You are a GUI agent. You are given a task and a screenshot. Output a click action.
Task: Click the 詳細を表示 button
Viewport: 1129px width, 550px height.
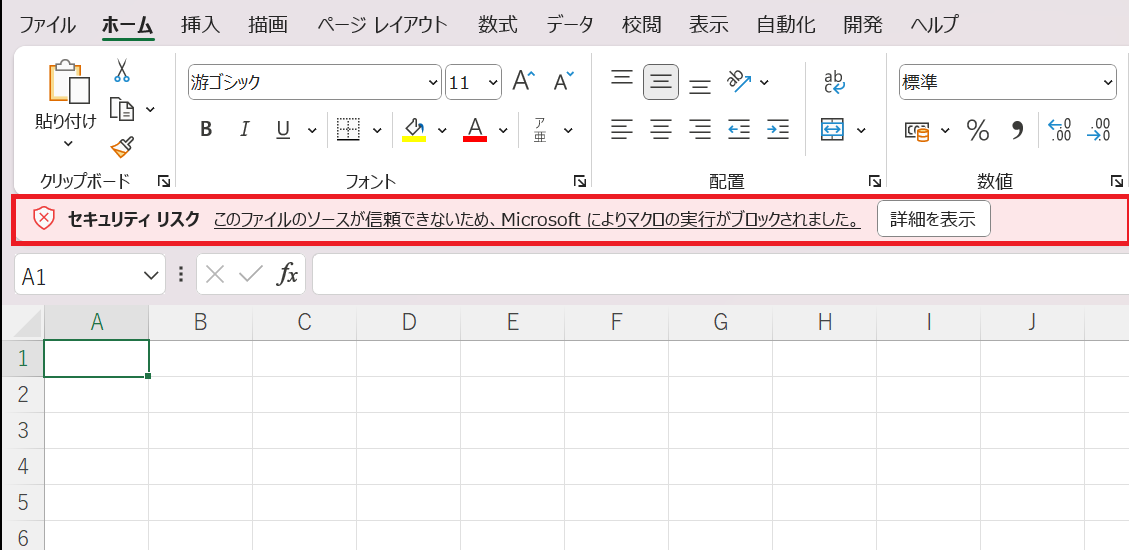pos(933,219)
